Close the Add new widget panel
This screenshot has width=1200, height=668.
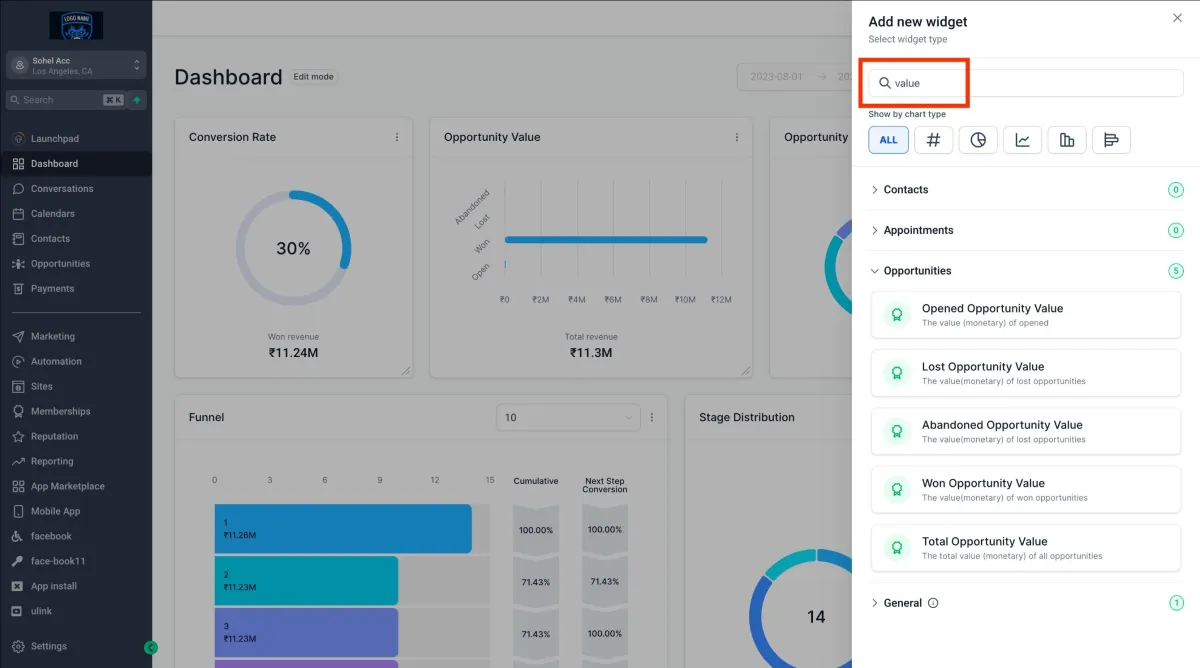coord(1176,18)
